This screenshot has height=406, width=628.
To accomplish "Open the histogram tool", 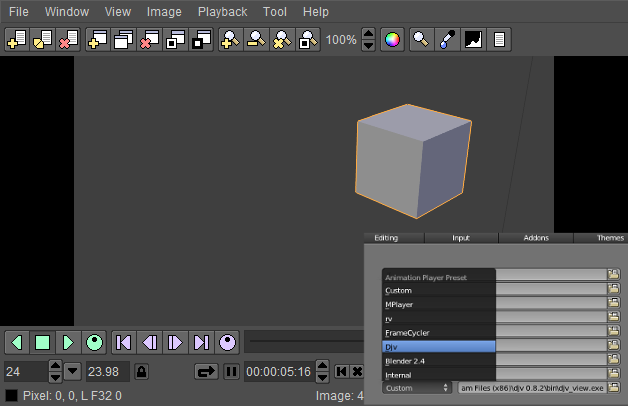I will pos(473,40).
